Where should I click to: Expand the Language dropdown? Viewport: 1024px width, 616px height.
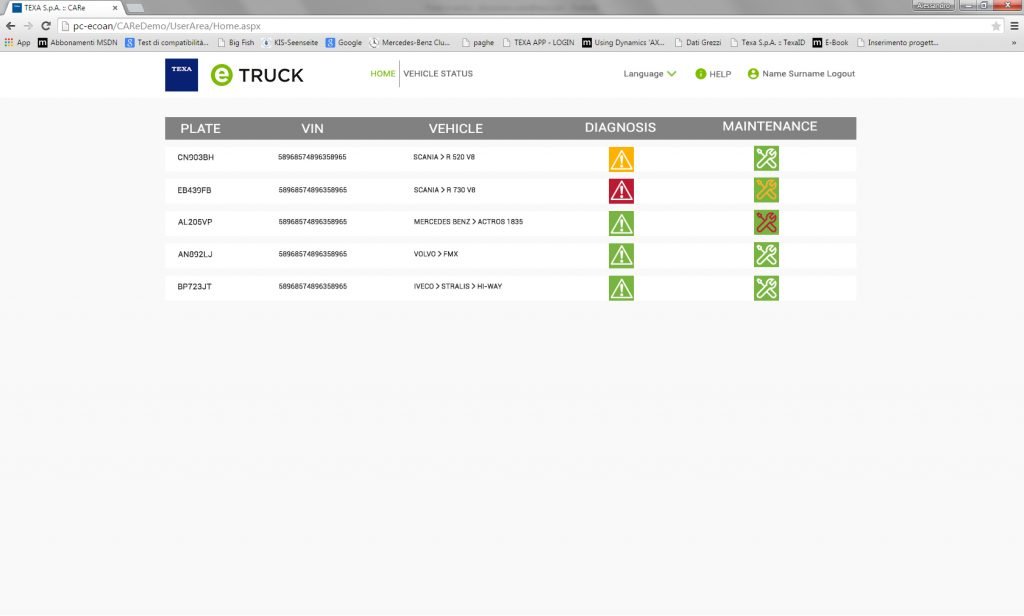tap(650, 74)
